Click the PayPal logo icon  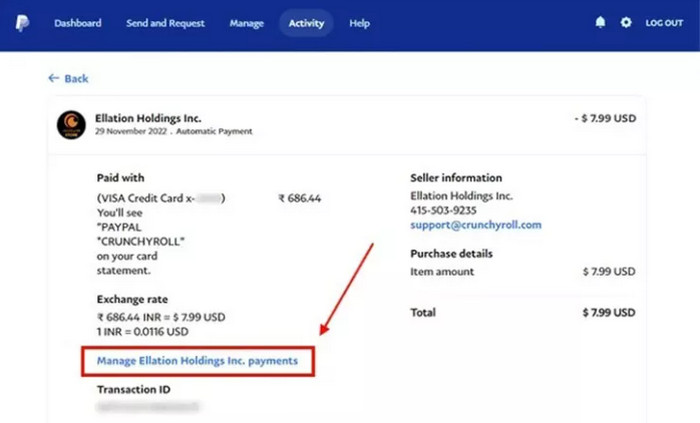[22, 23]
